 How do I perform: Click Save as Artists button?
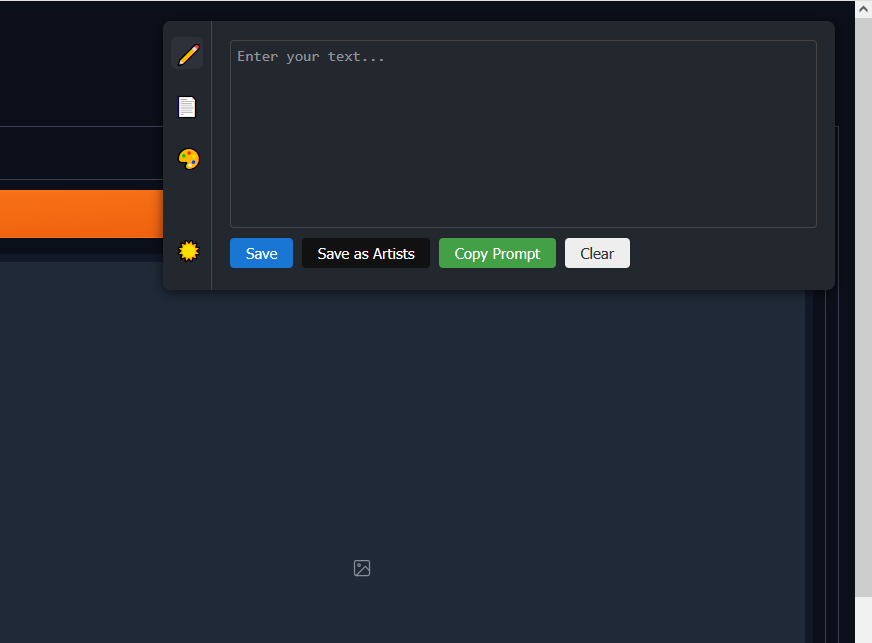(x=366, y=253)
